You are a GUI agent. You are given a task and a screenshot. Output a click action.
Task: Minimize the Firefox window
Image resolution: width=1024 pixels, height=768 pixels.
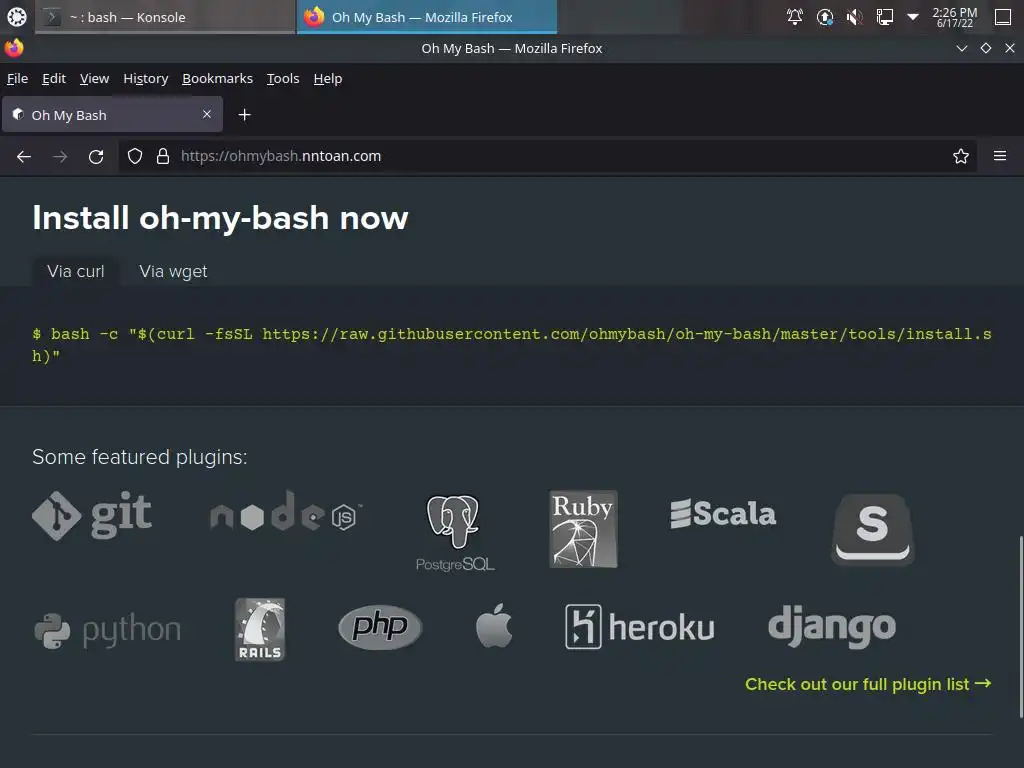pyautogui.click(x=961, y=48)
